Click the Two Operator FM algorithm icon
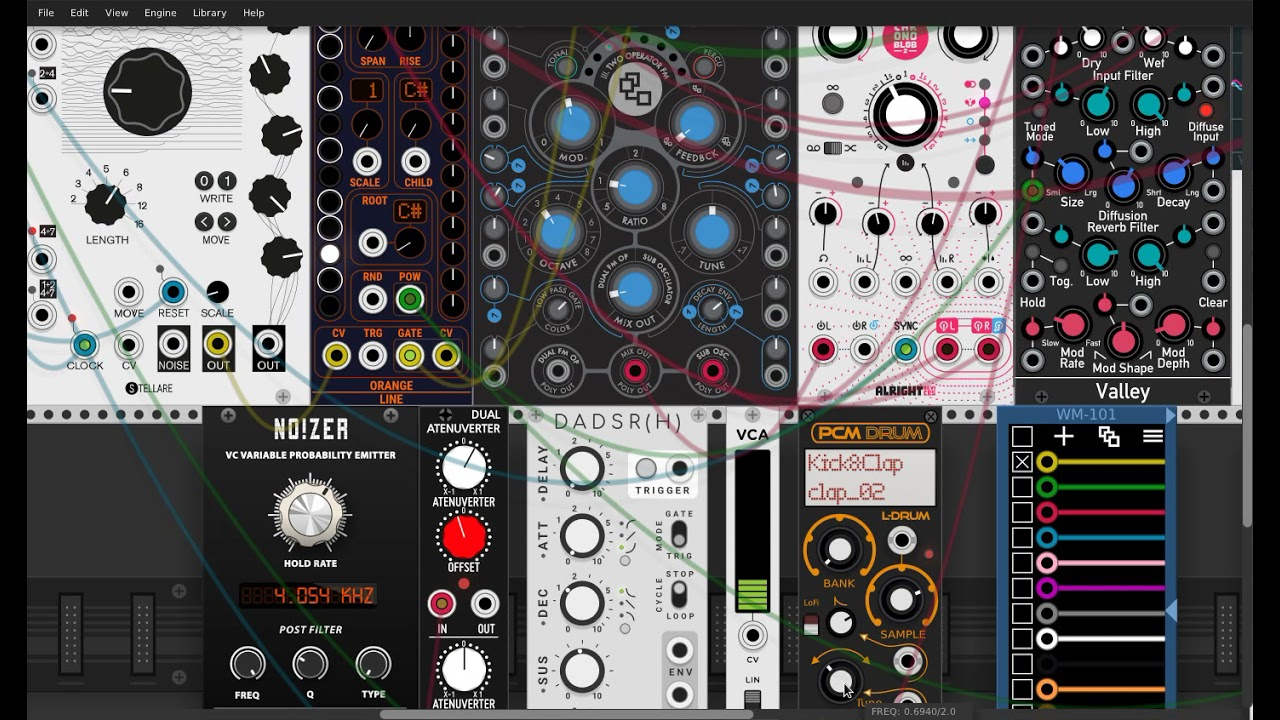The height and width of the screenshot is (720, 1280). click(x=635, y=90)
